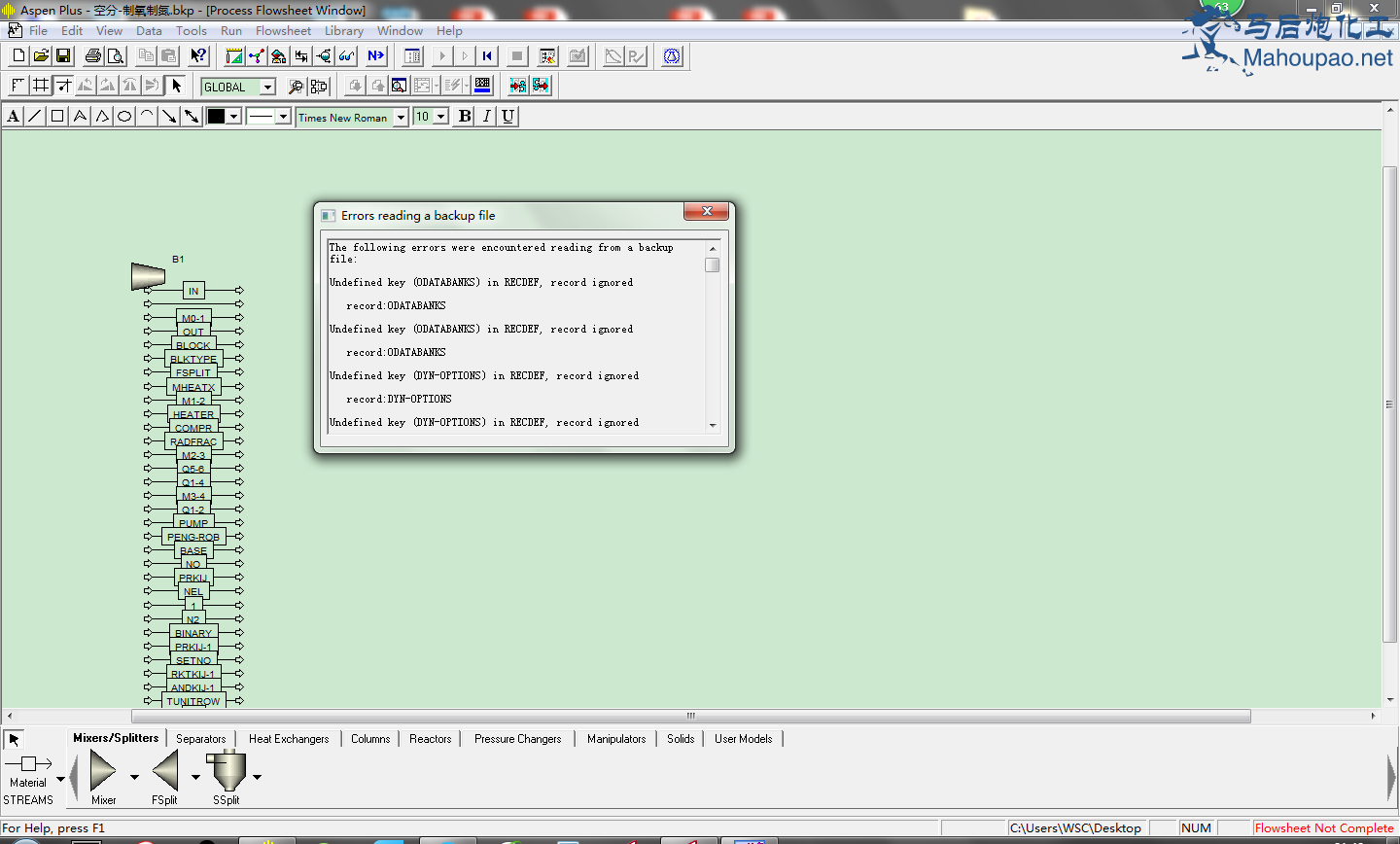This screenshot has height=844, width=1400.
Task: Select the Arc drawing tool
Action: pyautogui.click(x=147, y=117)
